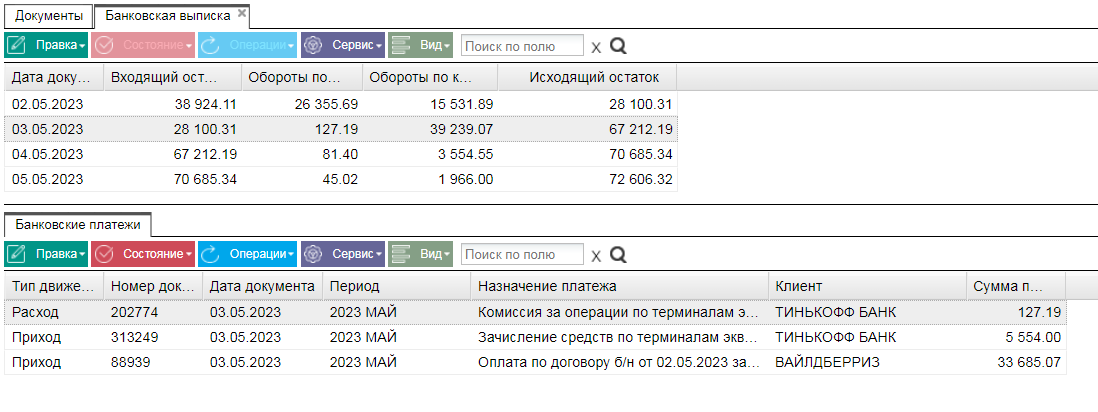The height and width of the screenshot is (412, 1098).
Task: Select the 04.05.2023 statement row
Action: [341, 154]
